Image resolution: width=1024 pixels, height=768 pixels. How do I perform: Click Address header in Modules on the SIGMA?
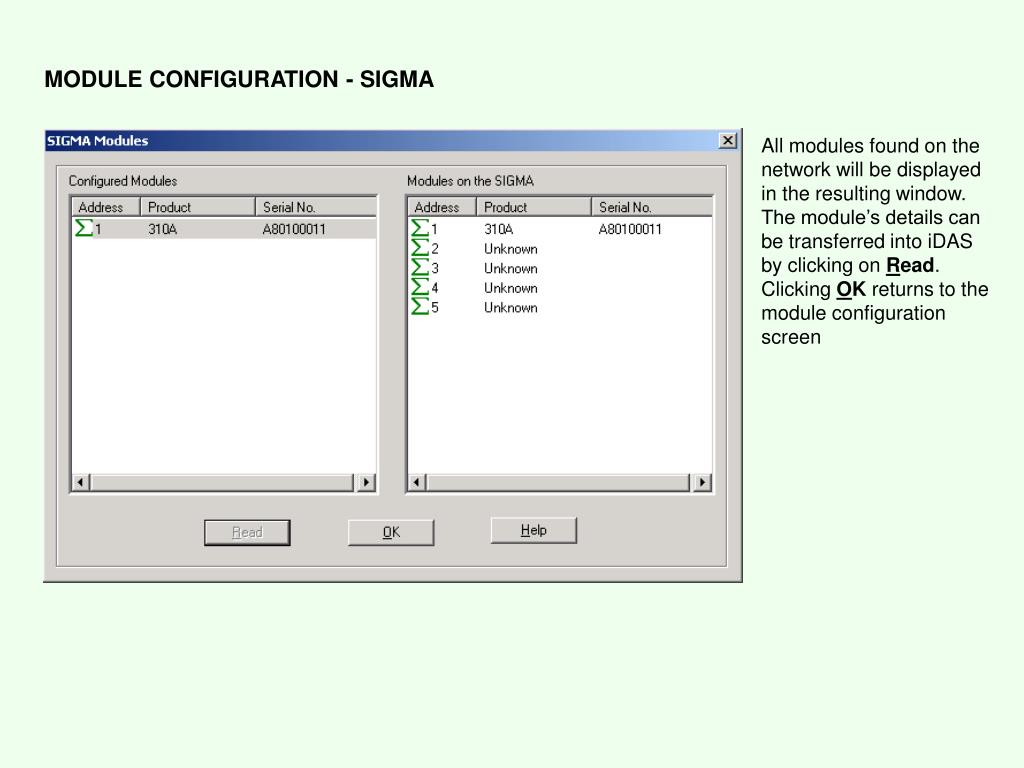[442, 207]
